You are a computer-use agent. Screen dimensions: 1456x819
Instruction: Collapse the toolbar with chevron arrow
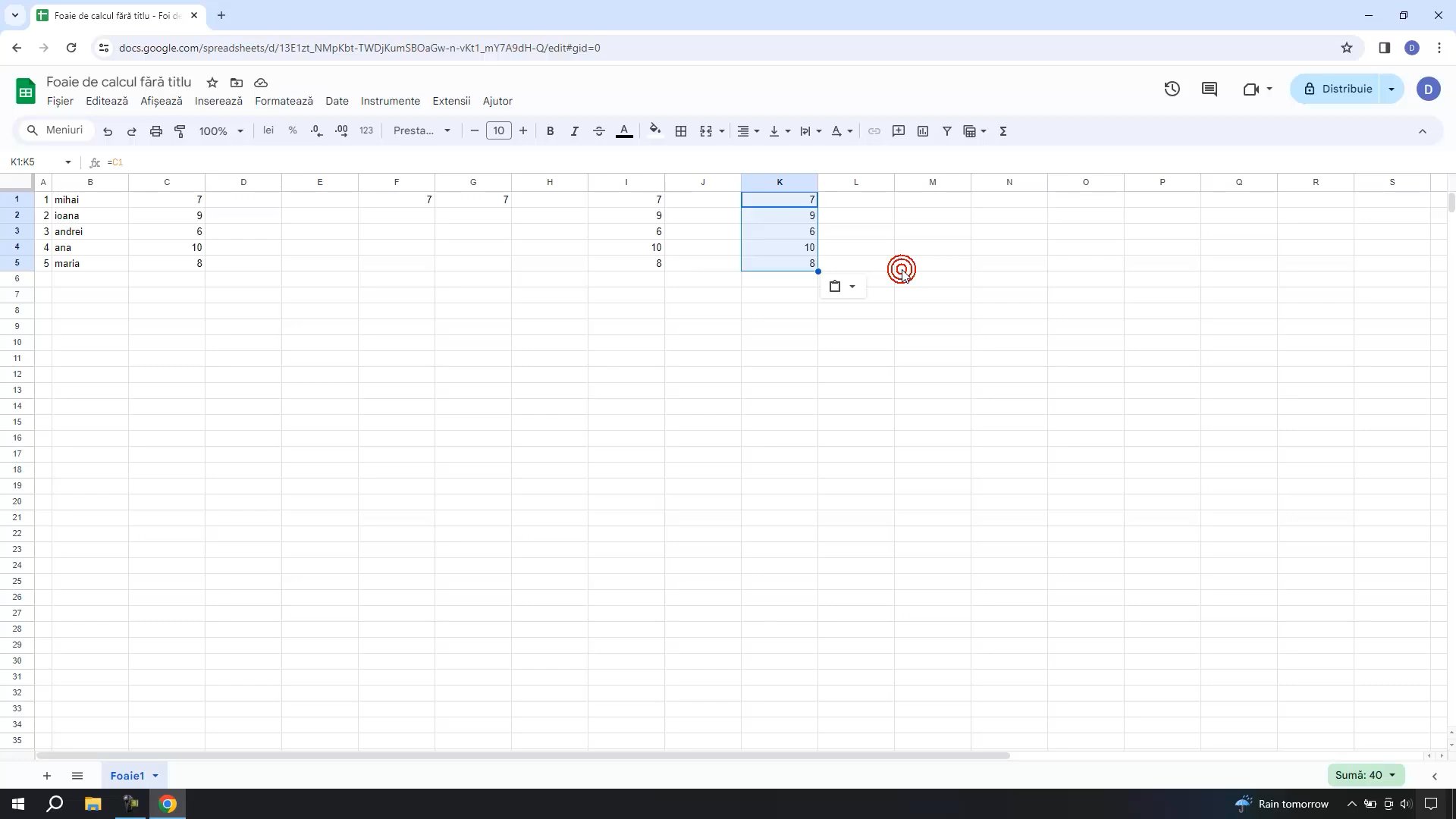pyautogui.click(x=1423, y=131)
